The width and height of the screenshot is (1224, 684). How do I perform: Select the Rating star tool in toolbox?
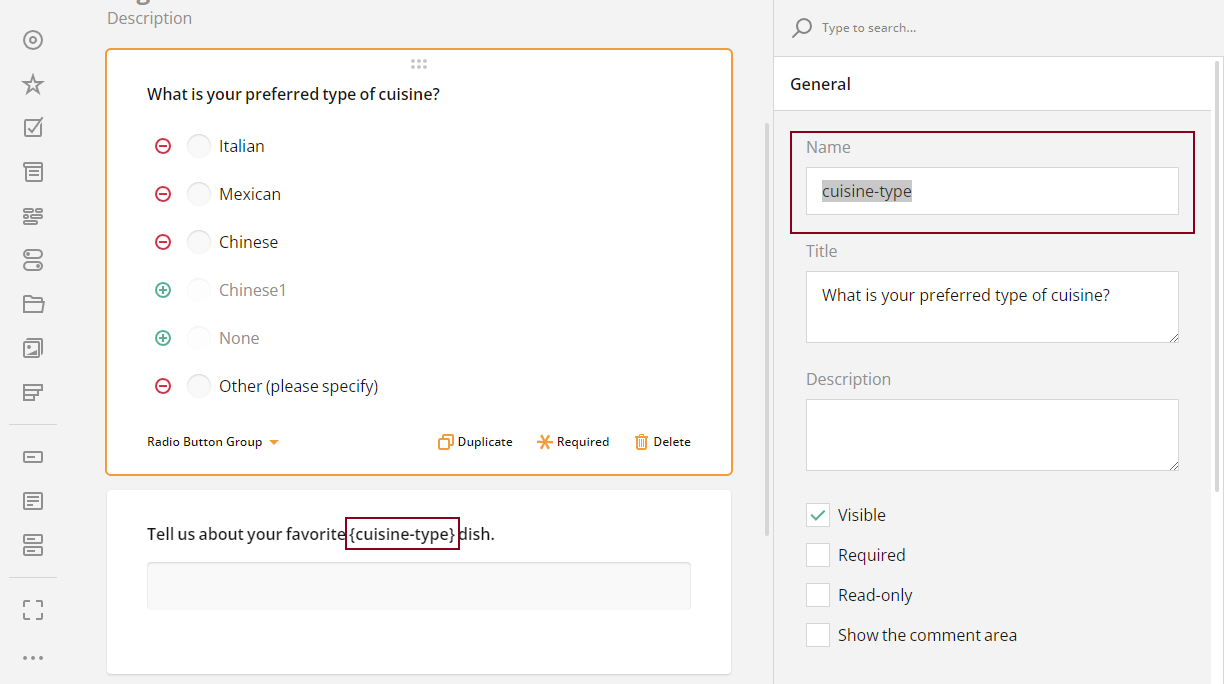32,84
